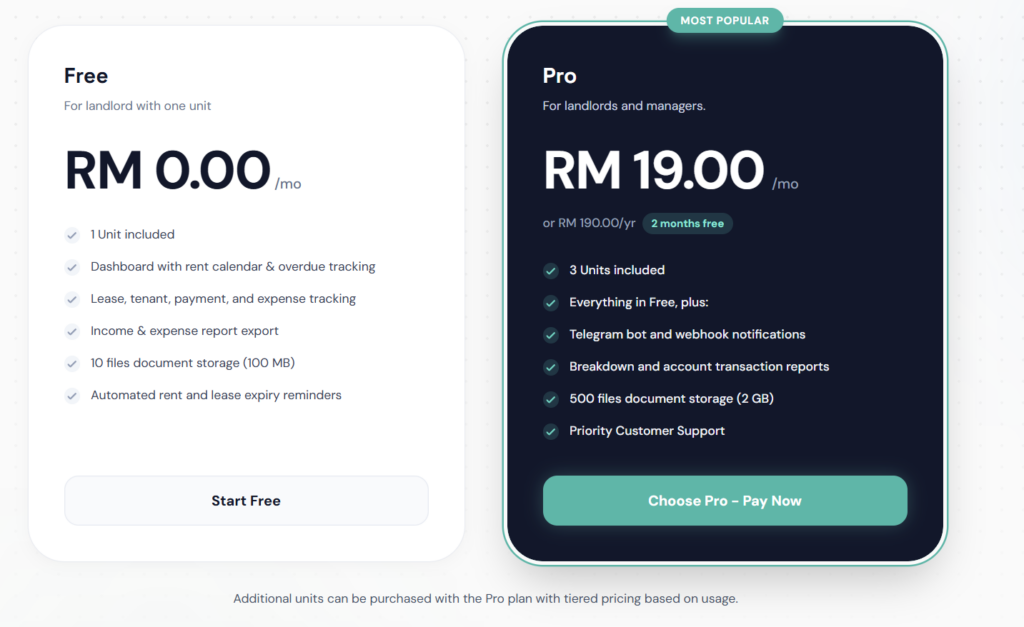Click the "RM 19.00" price text
Viewport: 1024px width, 627px height.
[651, 170]
